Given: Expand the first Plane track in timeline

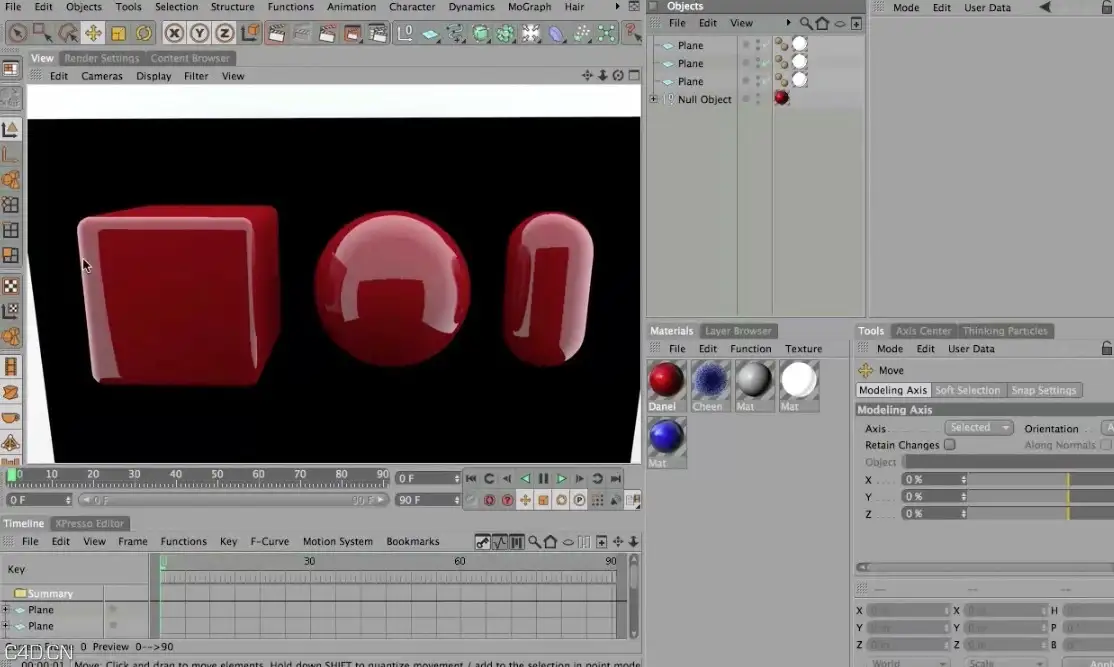Looking at the screenshot, I should [6, 609].
